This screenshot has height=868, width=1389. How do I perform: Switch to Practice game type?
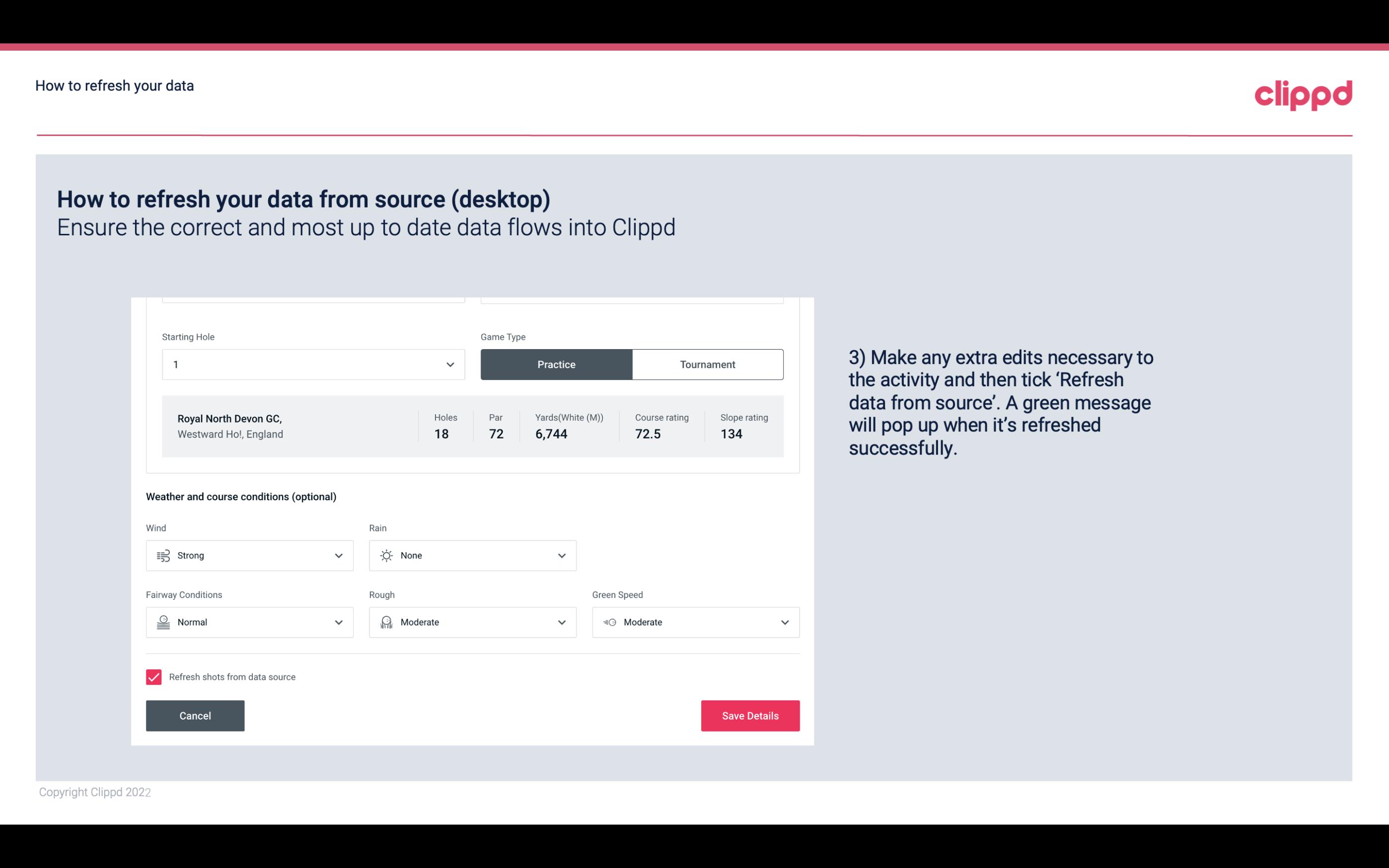click(x=556, y=364)
